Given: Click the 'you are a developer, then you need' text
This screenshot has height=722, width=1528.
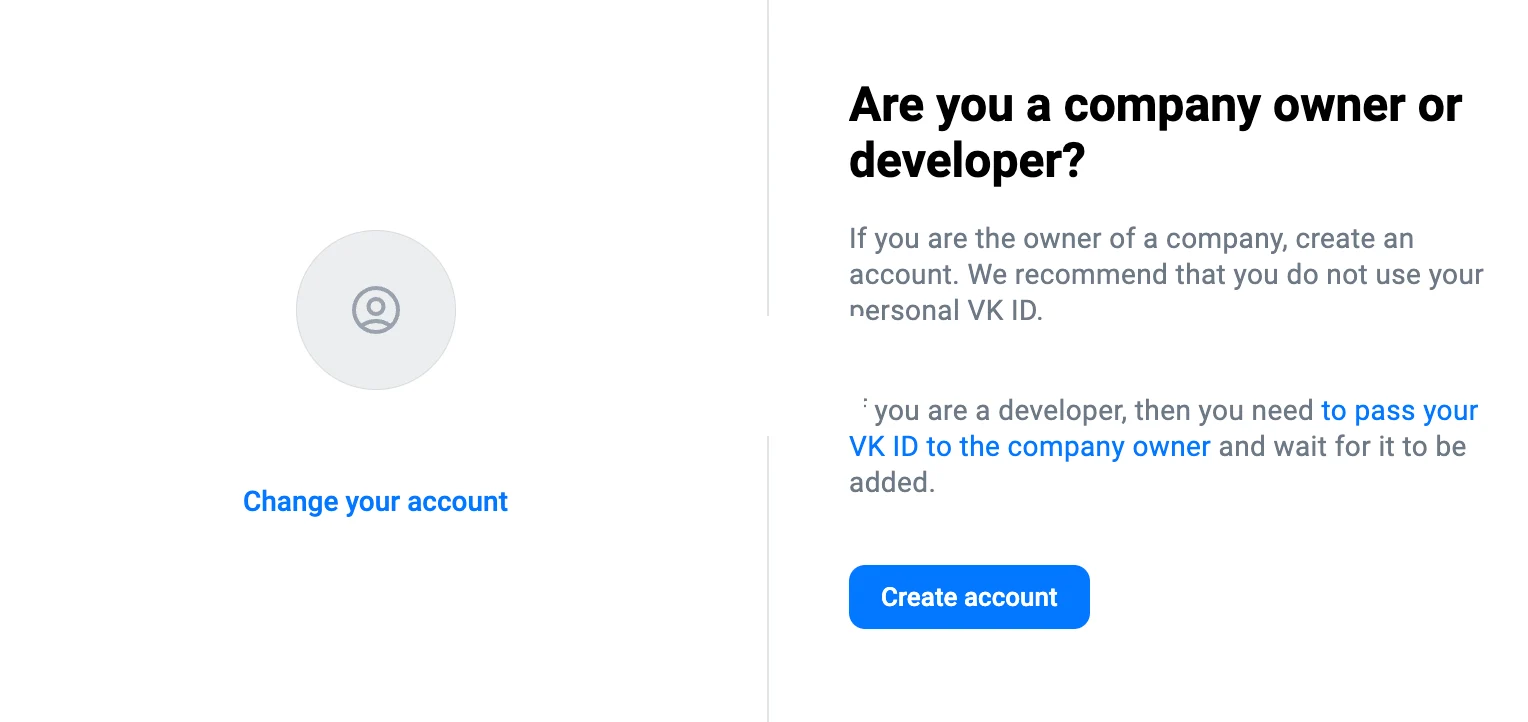Looking at the screenshot, I should 1095,410.
